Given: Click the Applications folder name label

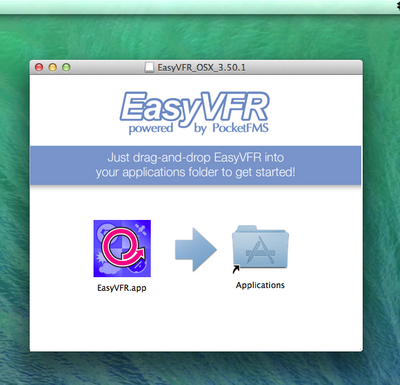Looking at the screenshot, I should point(260,285).
